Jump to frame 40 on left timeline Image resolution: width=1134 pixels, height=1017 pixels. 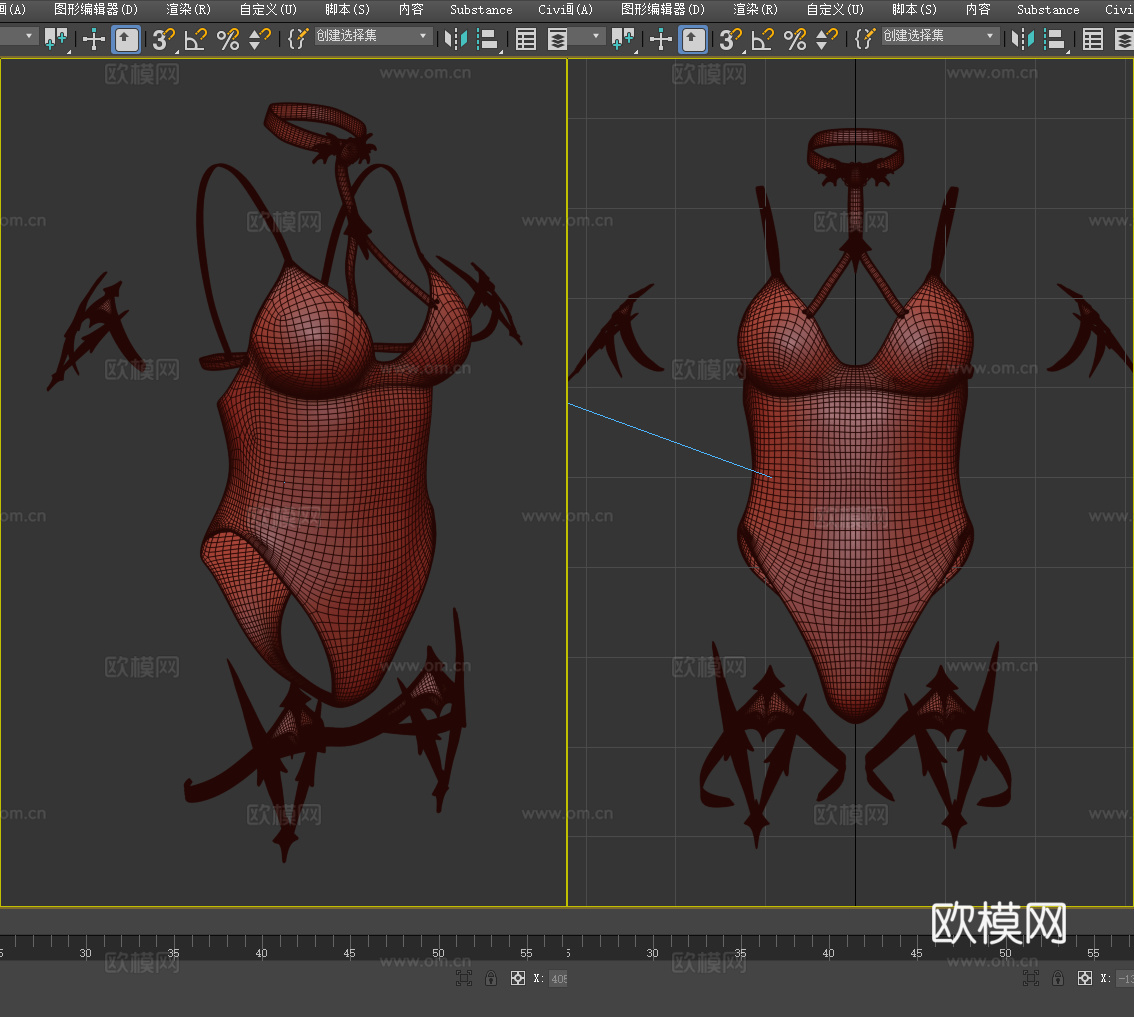pos(262,953)
